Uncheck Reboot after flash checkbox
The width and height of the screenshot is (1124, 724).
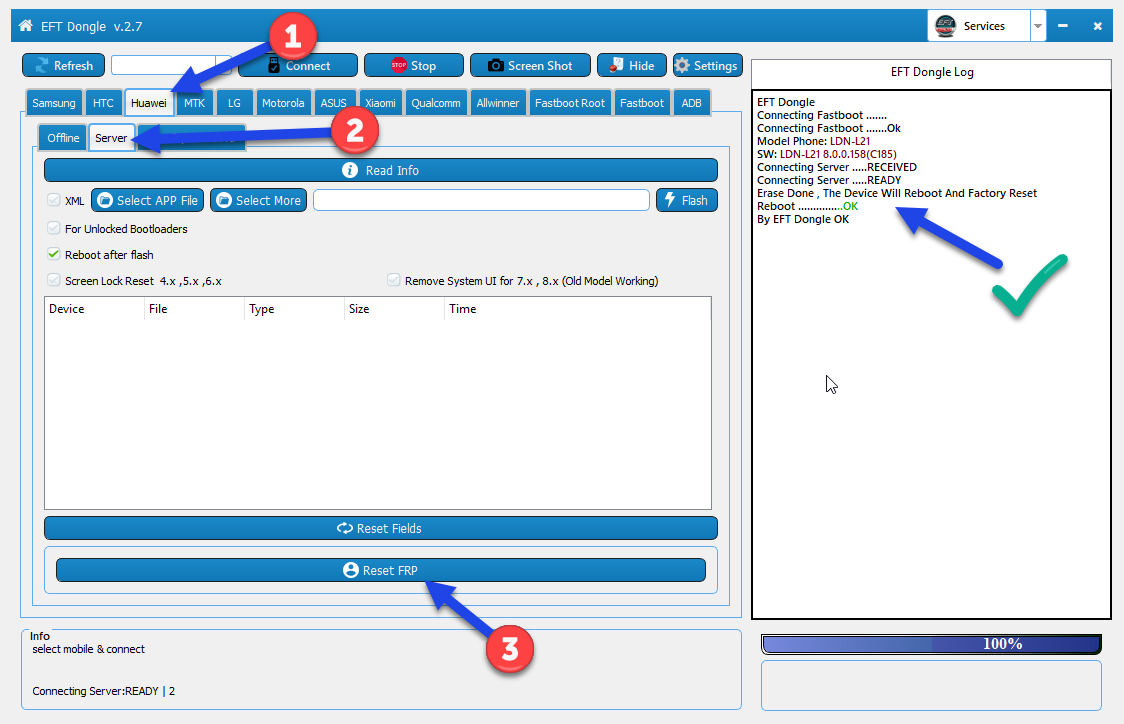point(54,254)
